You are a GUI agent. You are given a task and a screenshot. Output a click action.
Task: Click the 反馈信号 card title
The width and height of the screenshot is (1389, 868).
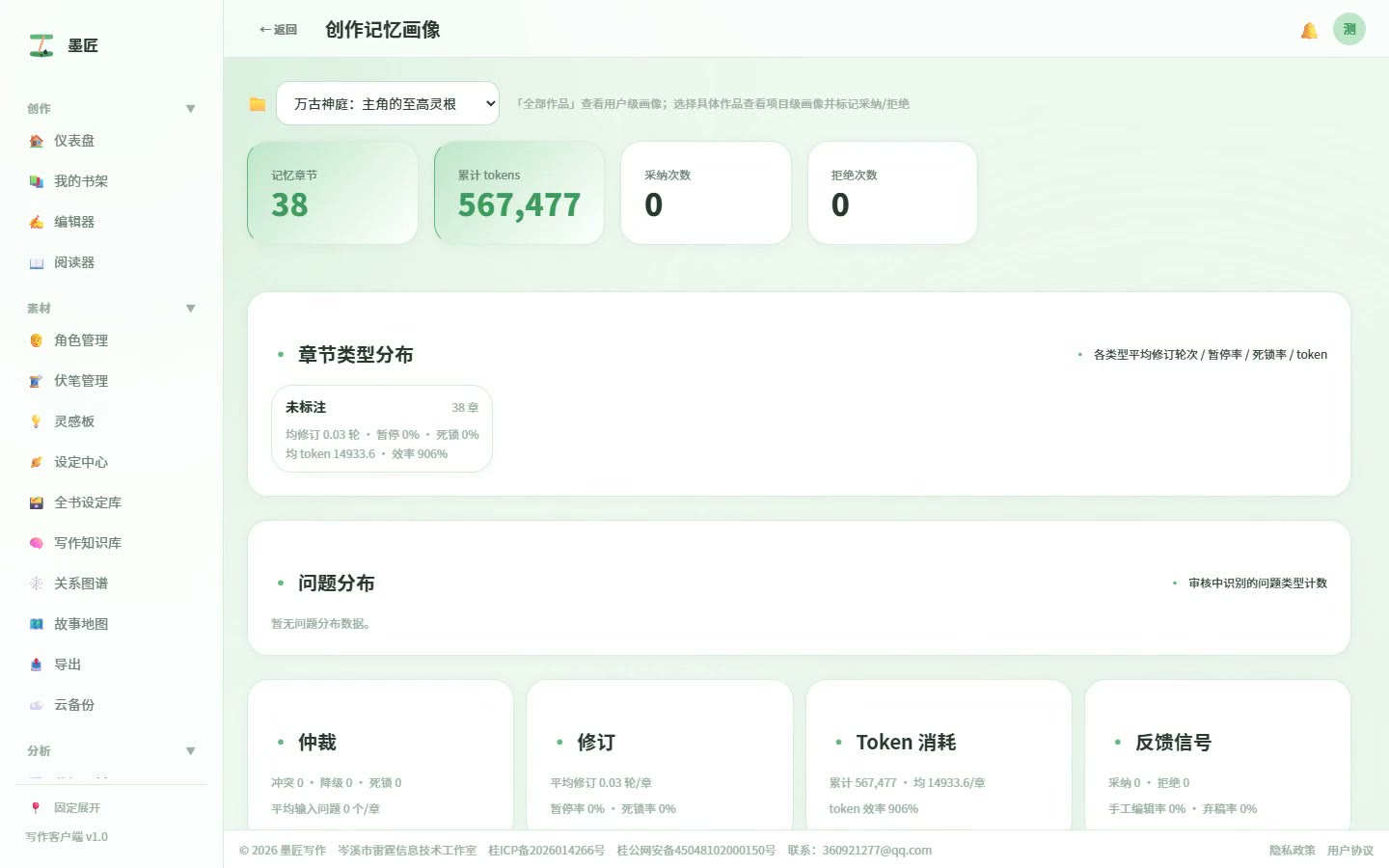pyautogui.click(x=1174, y=743)
